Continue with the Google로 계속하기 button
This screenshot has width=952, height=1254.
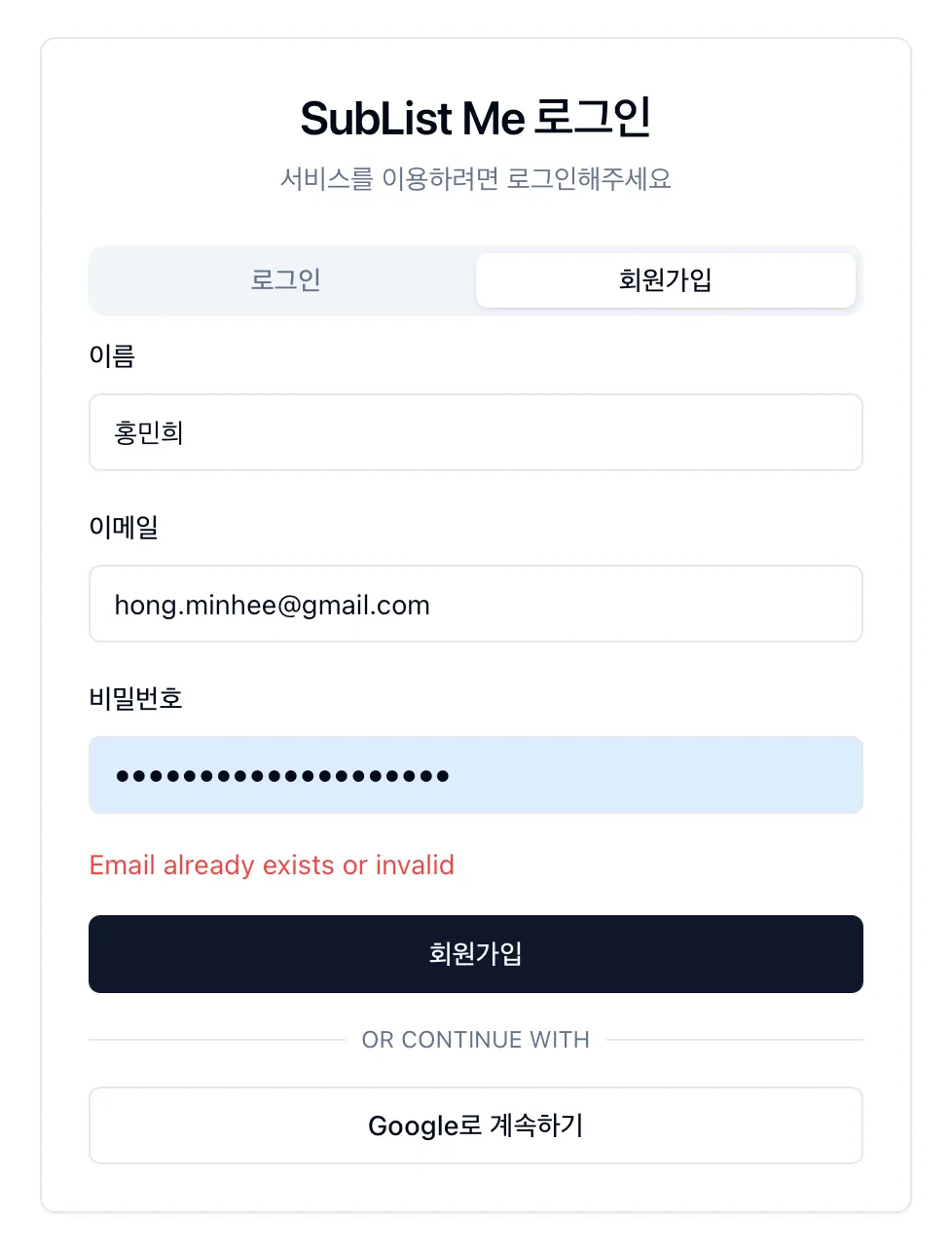(x=475, y=1125)
